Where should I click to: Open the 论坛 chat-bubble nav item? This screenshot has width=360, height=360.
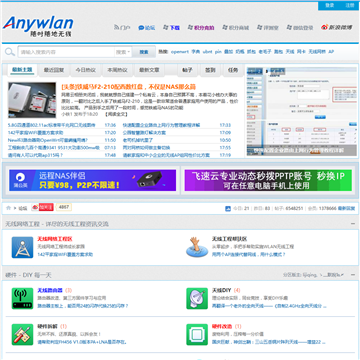point(147,28)
